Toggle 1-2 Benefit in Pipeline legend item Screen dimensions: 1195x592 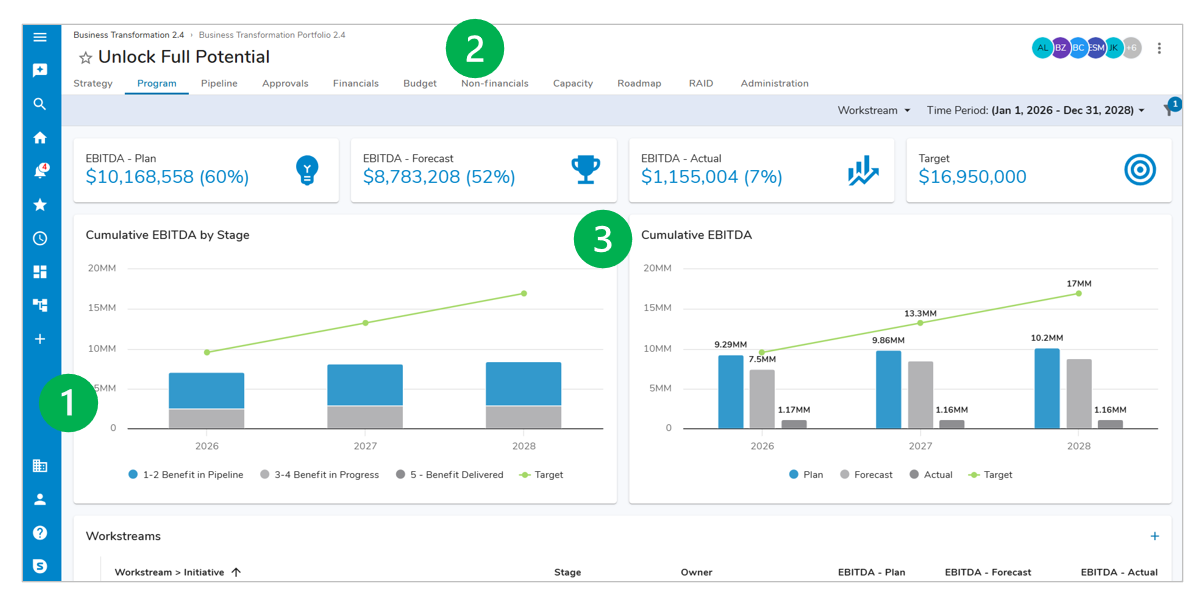click(x=186, y=475)
